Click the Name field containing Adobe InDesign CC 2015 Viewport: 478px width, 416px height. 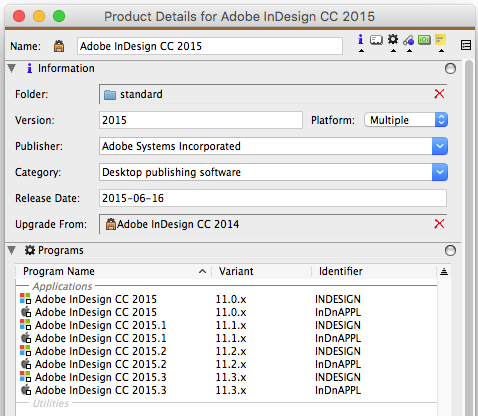(210, 46)
